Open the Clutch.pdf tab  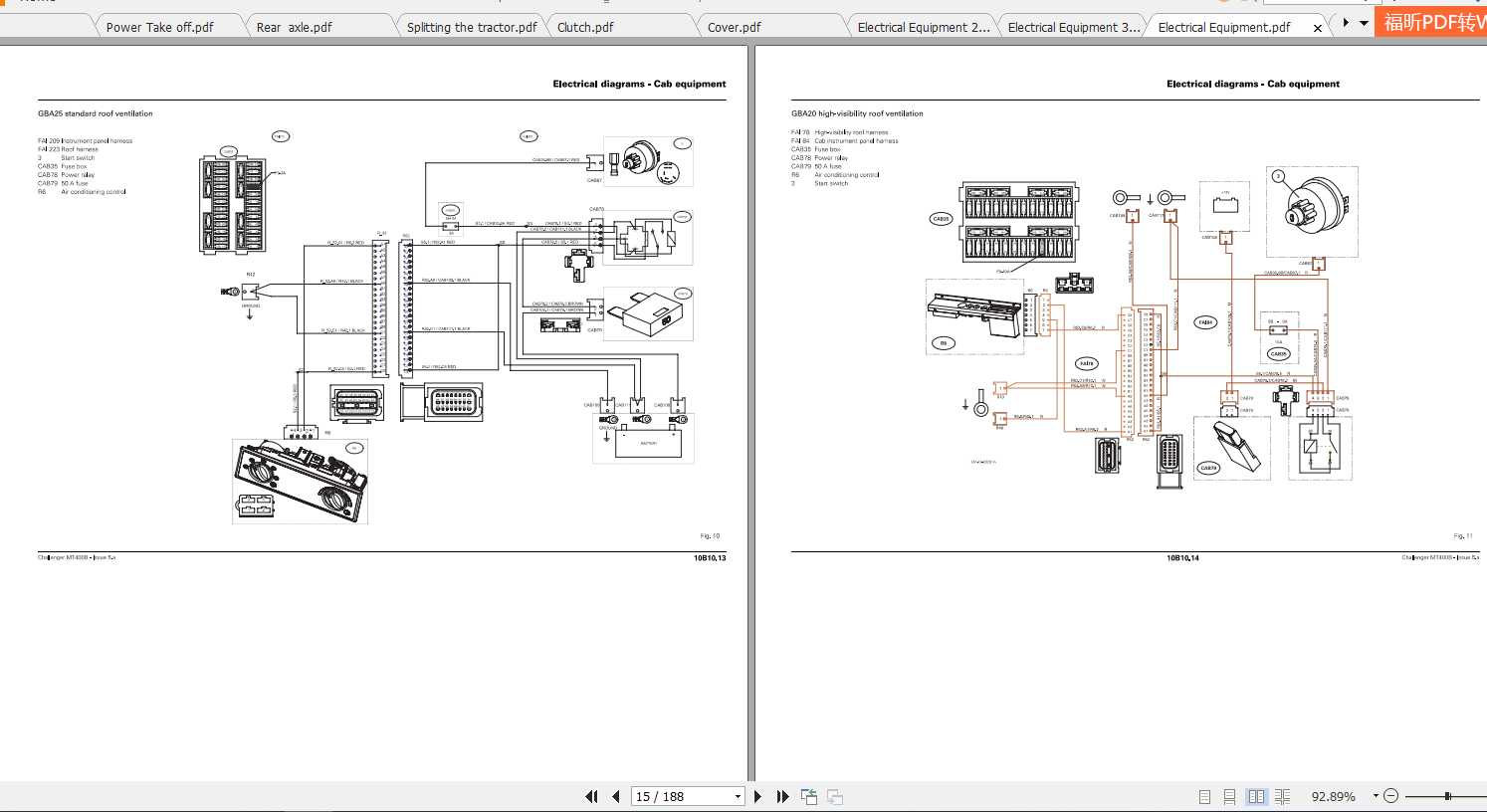point(585,27)
